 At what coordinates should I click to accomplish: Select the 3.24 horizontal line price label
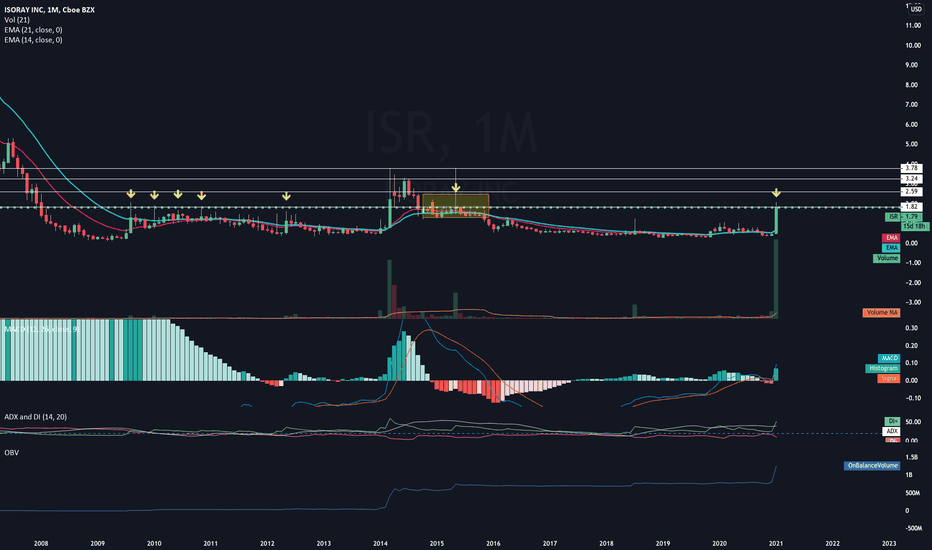pyautogui.click(x=911, y=178)
